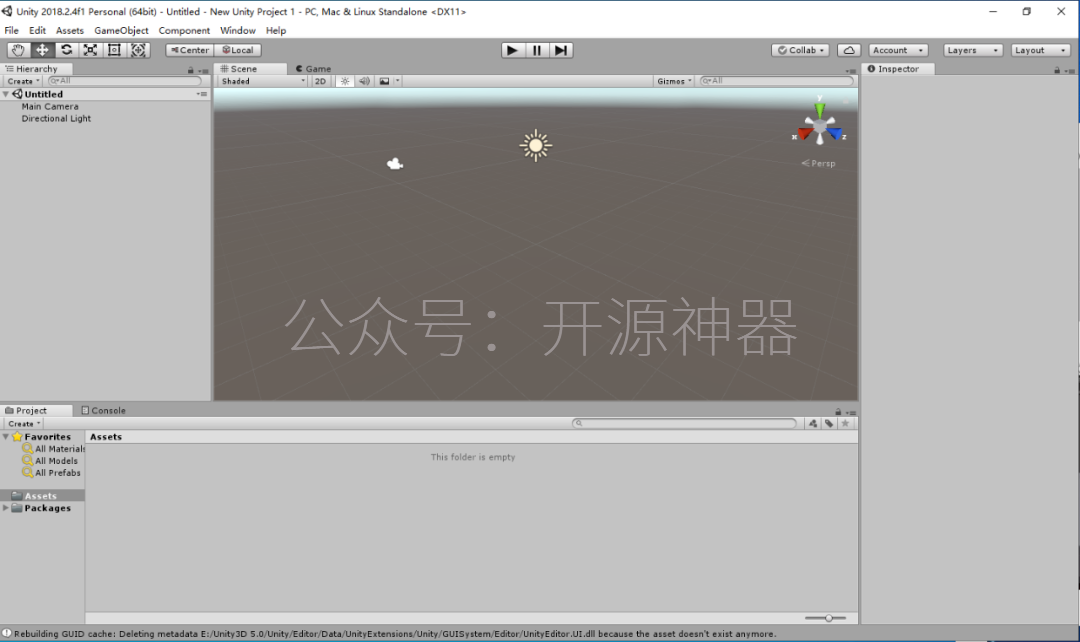The height and width of the screenshot is (642, 1080).
Task: Open the cloud Services button
Action: point(849,50)
